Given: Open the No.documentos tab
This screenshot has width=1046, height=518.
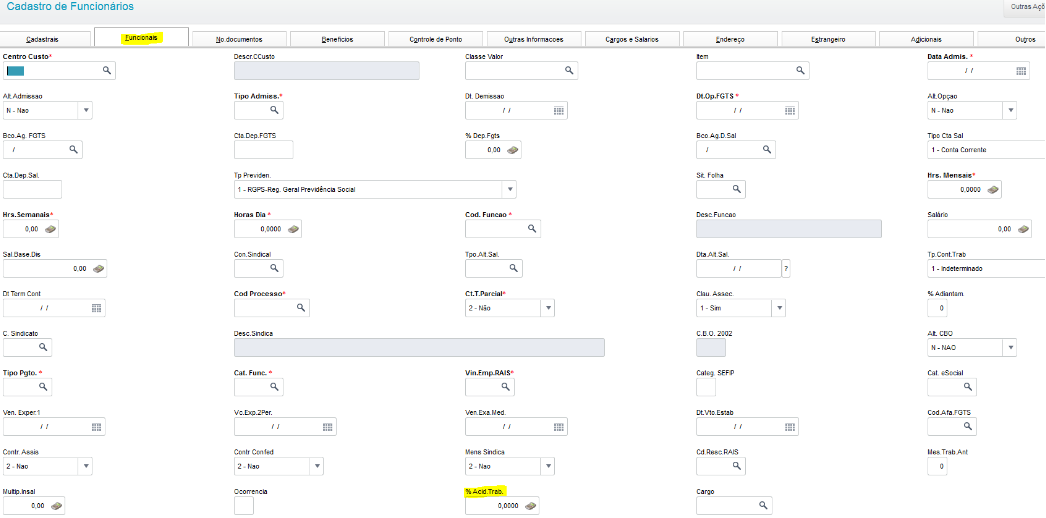Looking at the screenshot, I should [239, 39].
